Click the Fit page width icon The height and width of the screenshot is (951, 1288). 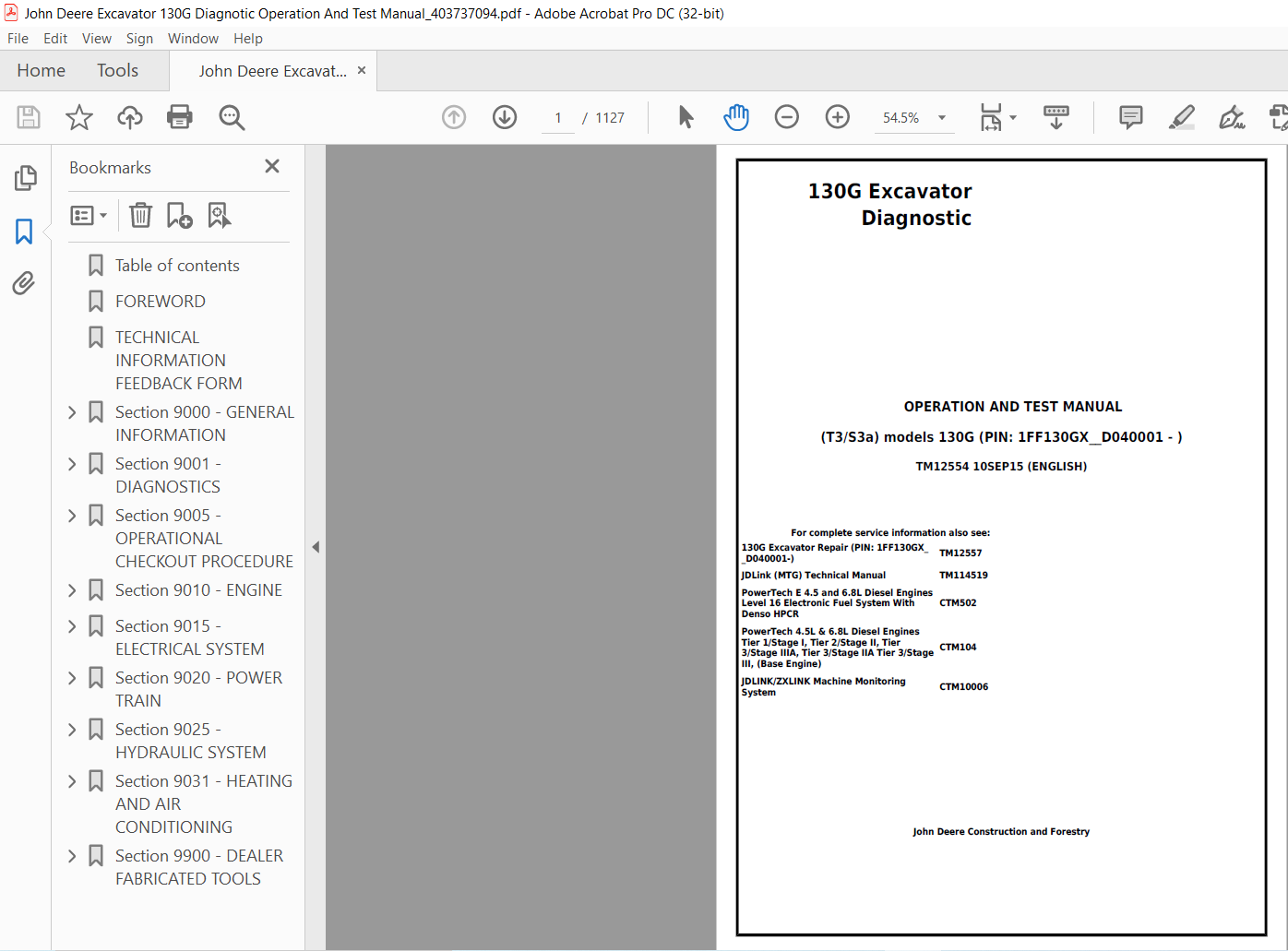pyautogui.click(x=991, y=117)
